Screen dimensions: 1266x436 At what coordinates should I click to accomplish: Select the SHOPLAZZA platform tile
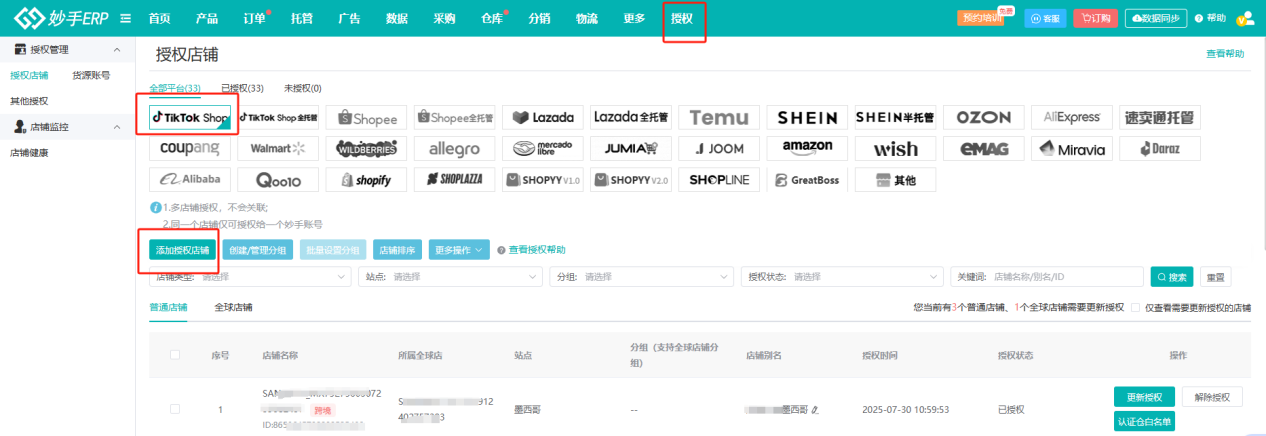tap(454, 180)
